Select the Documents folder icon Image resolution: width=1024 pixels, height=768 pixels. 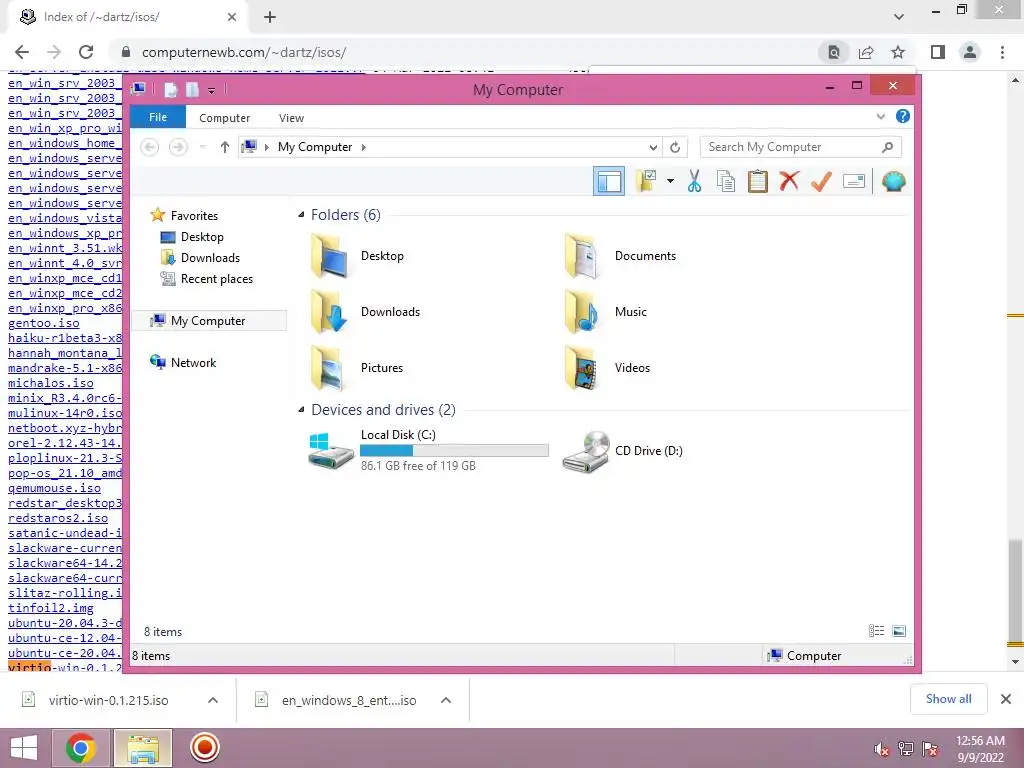(582, 256)
